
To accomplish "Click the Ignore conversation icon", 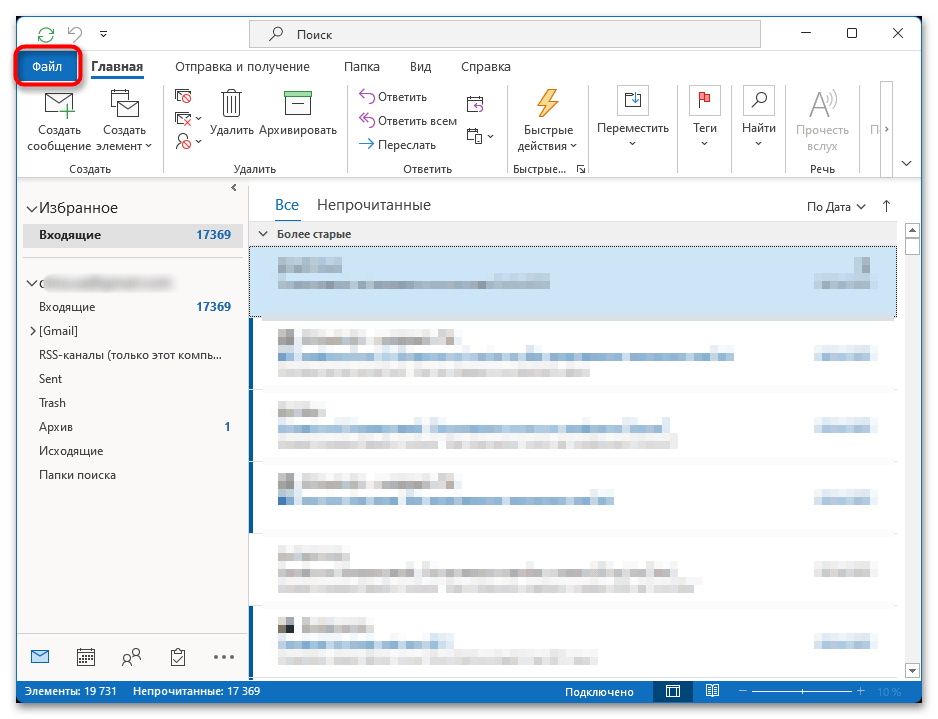I will tap(183, 96).
